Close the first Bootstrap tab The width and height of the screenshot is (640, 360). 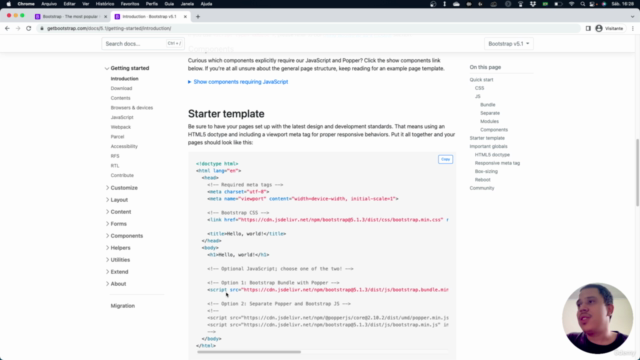[105, 17]
